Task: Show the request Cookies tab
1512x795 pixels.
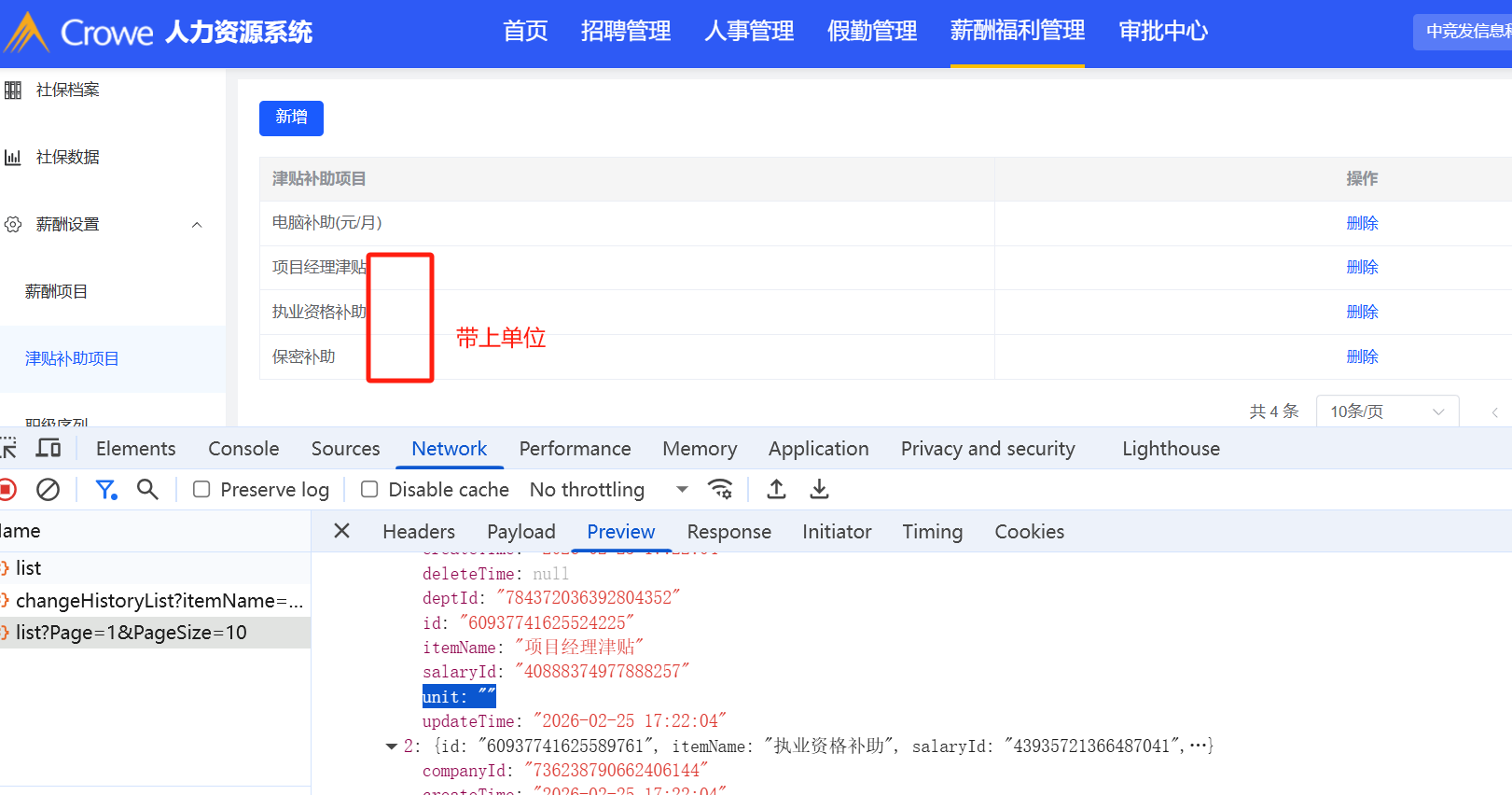Action: click(1029, 532)
